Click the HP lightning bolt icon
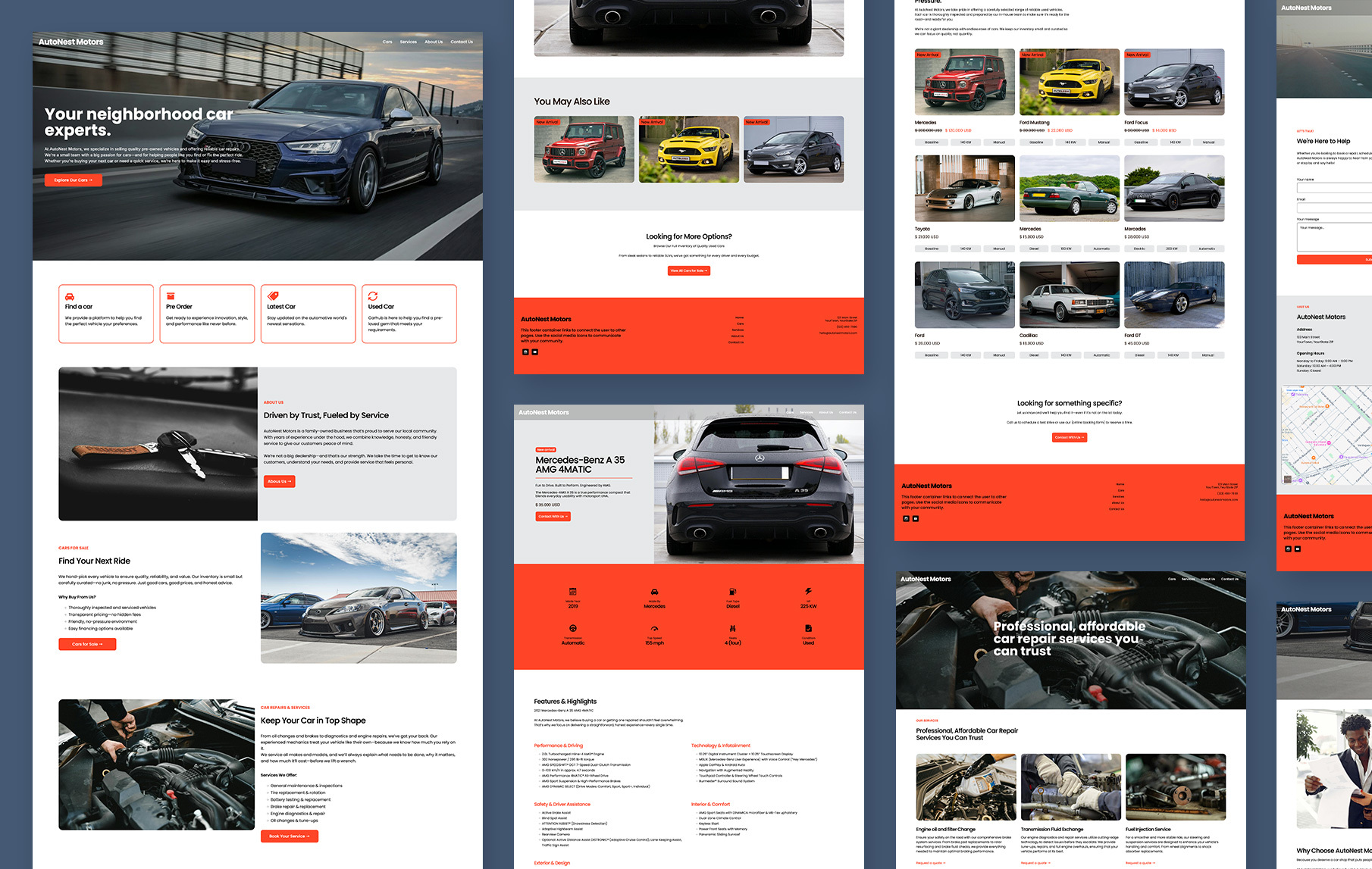Viewport: 1372px width, 869px height. point(808,591)
